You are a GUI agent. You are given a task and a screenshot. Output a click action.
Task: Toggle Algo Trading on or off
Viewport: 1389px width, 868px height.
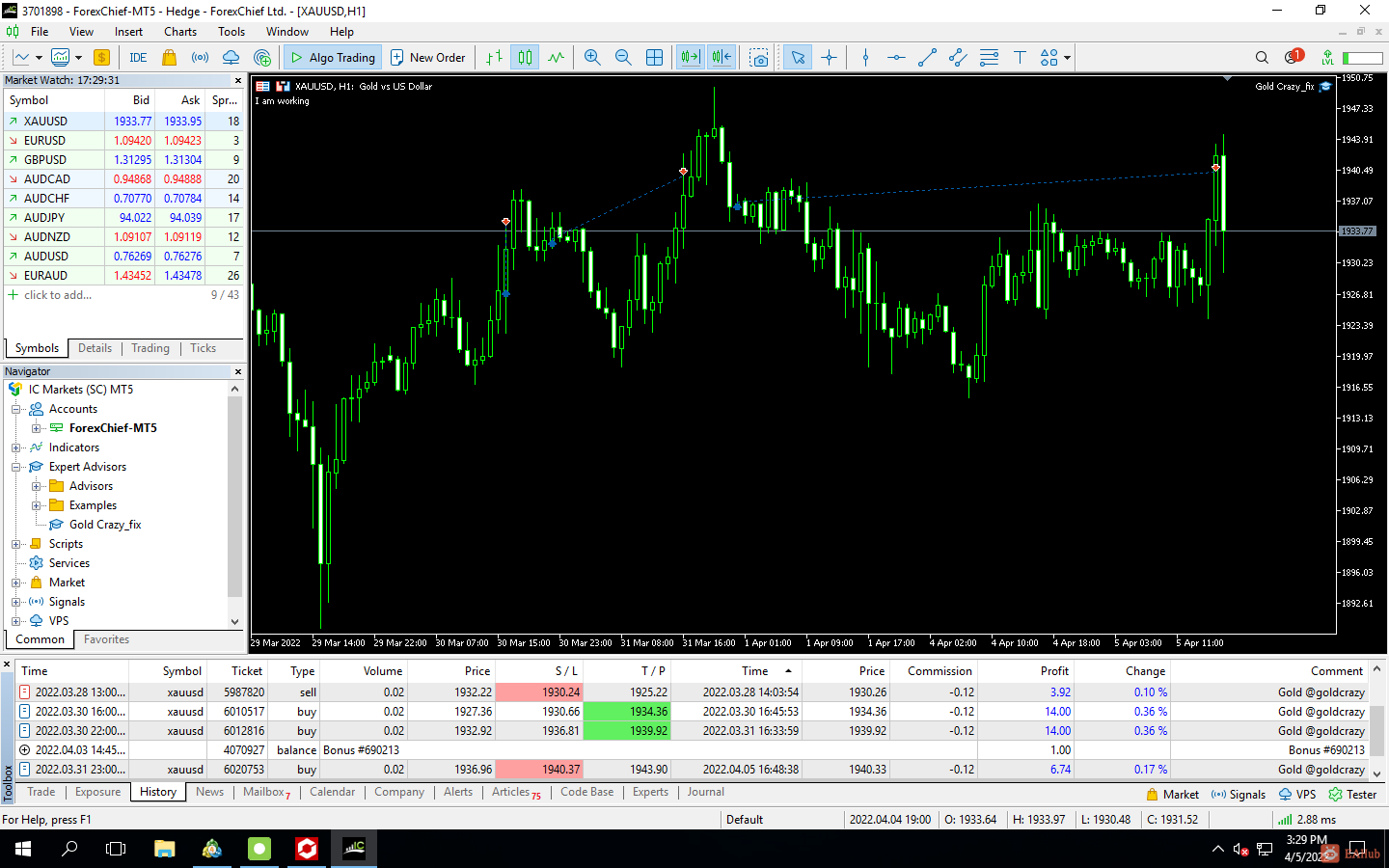(x=333, y=57)
